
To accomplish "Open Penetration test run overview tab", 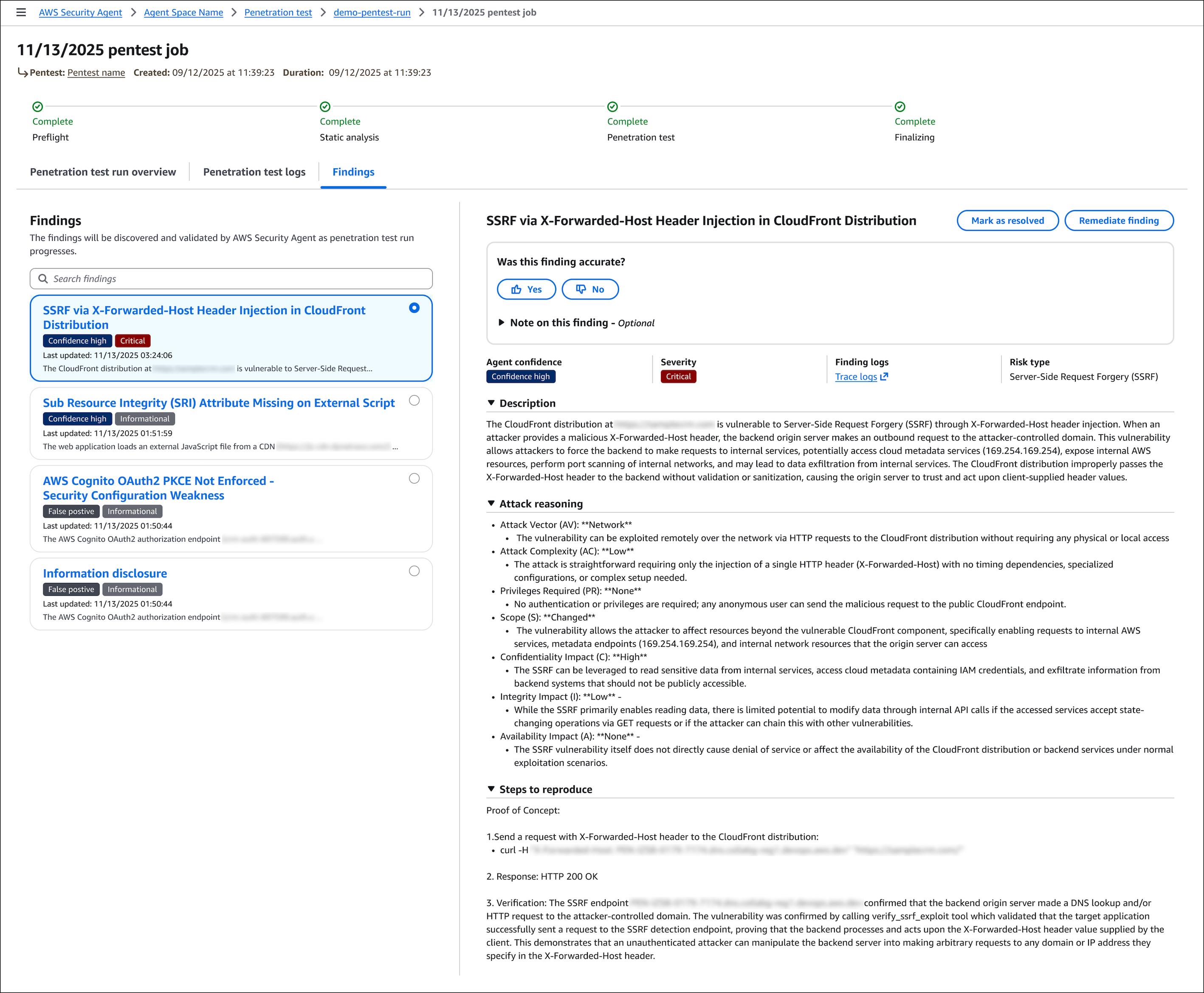I will (x=103, y=172).
